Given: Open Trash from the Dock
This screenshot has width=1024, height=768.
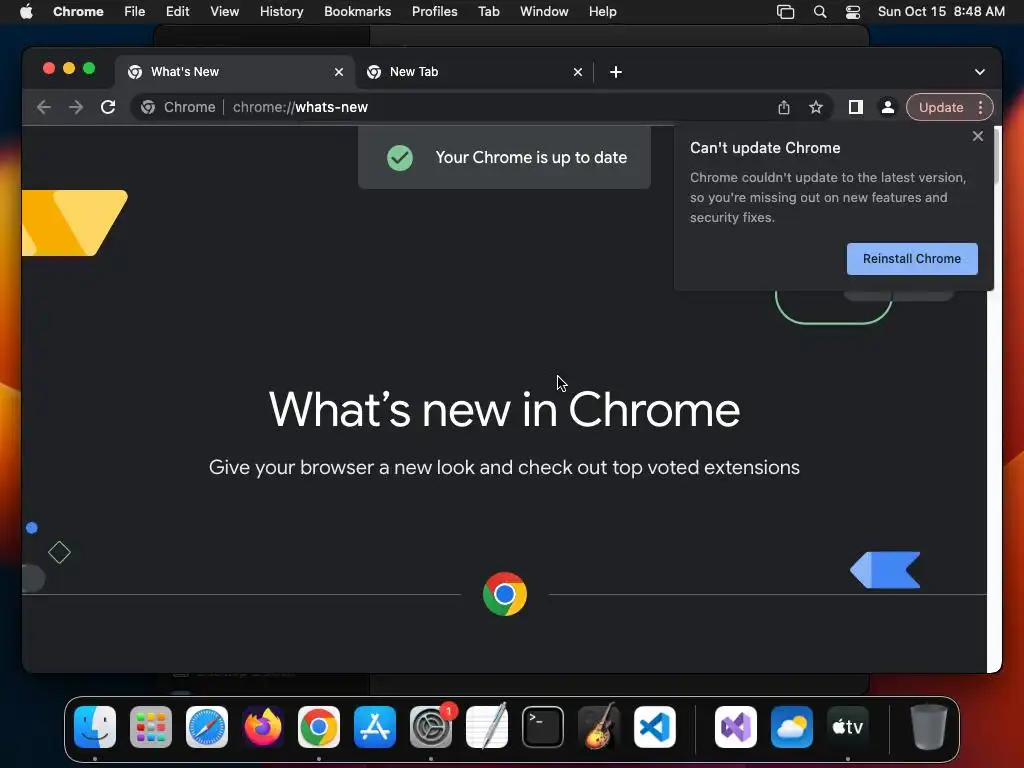Looking at the screenshot, I should (929, 727).
